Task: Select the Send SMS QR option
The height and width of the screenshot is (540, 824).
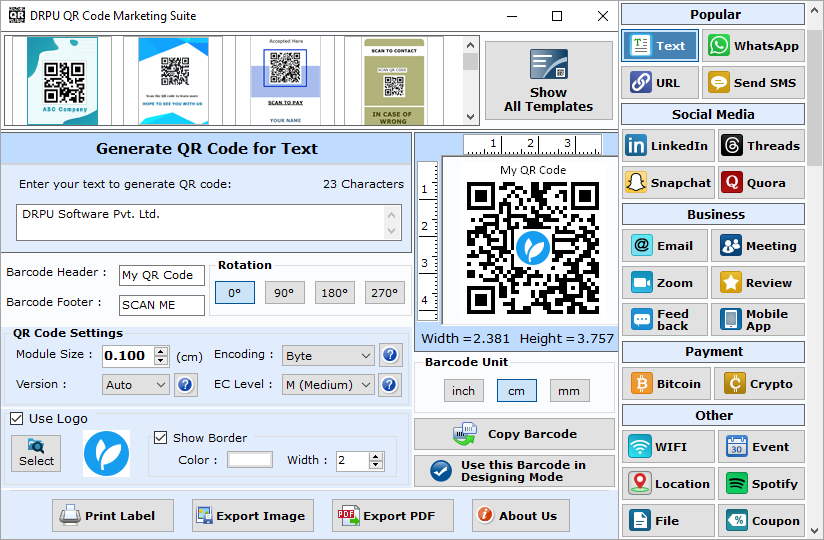Action: (753, 82)
